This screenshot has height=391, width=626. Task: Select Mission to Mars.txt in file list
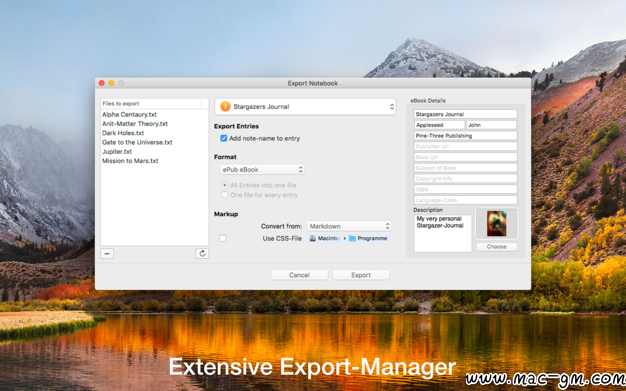pyautogui.click(x=130, y=161)
